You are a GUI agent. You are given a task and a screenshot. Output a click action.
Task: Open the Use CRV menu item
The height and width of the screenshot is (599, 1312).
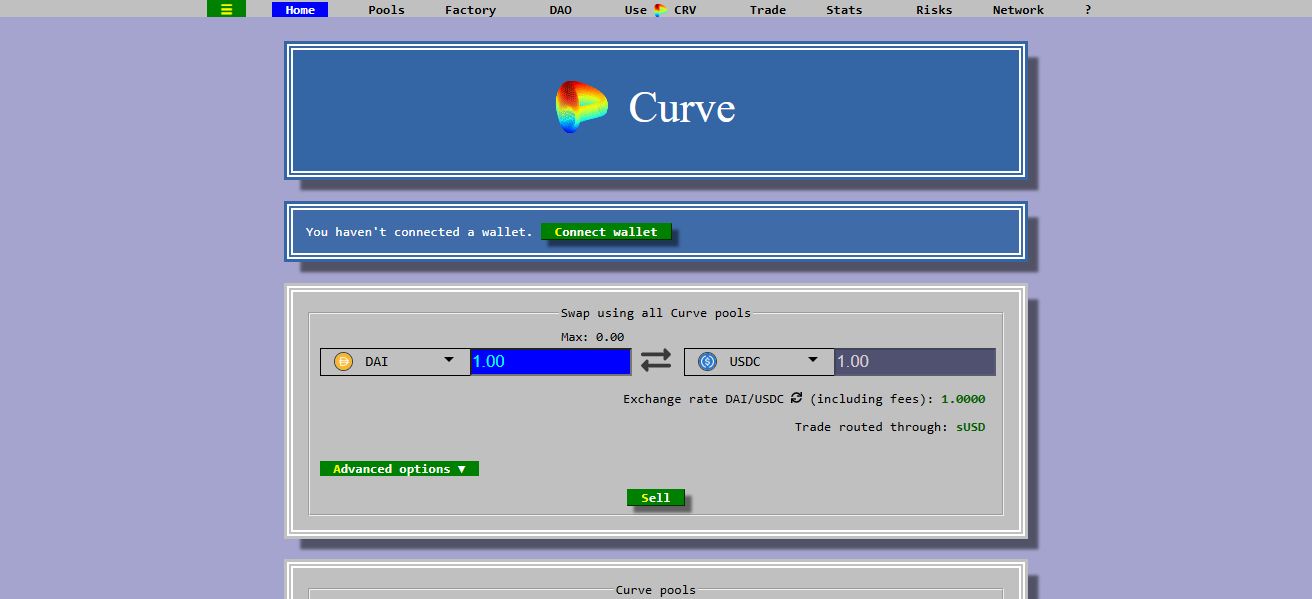(x=660, y=10)
